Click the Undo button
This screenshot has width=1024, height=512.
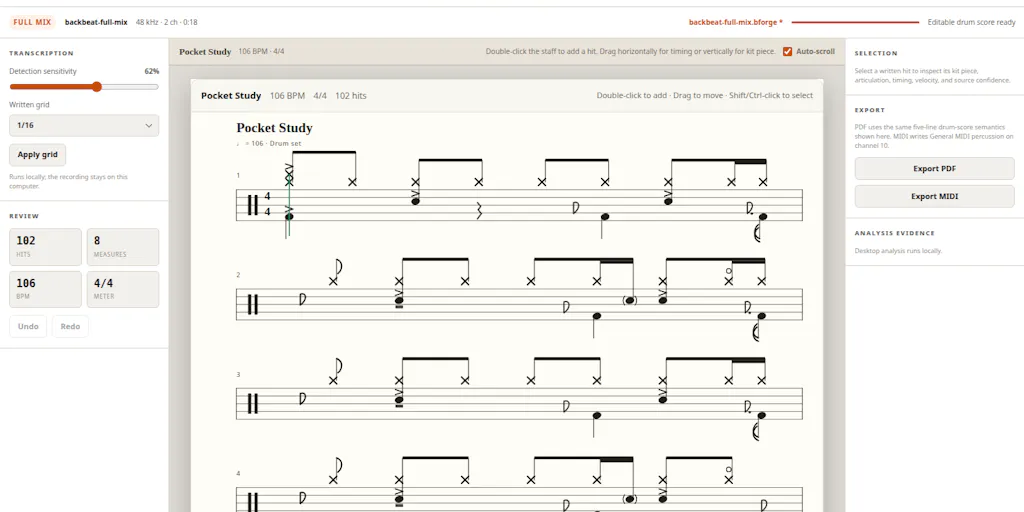coord(28,327)
